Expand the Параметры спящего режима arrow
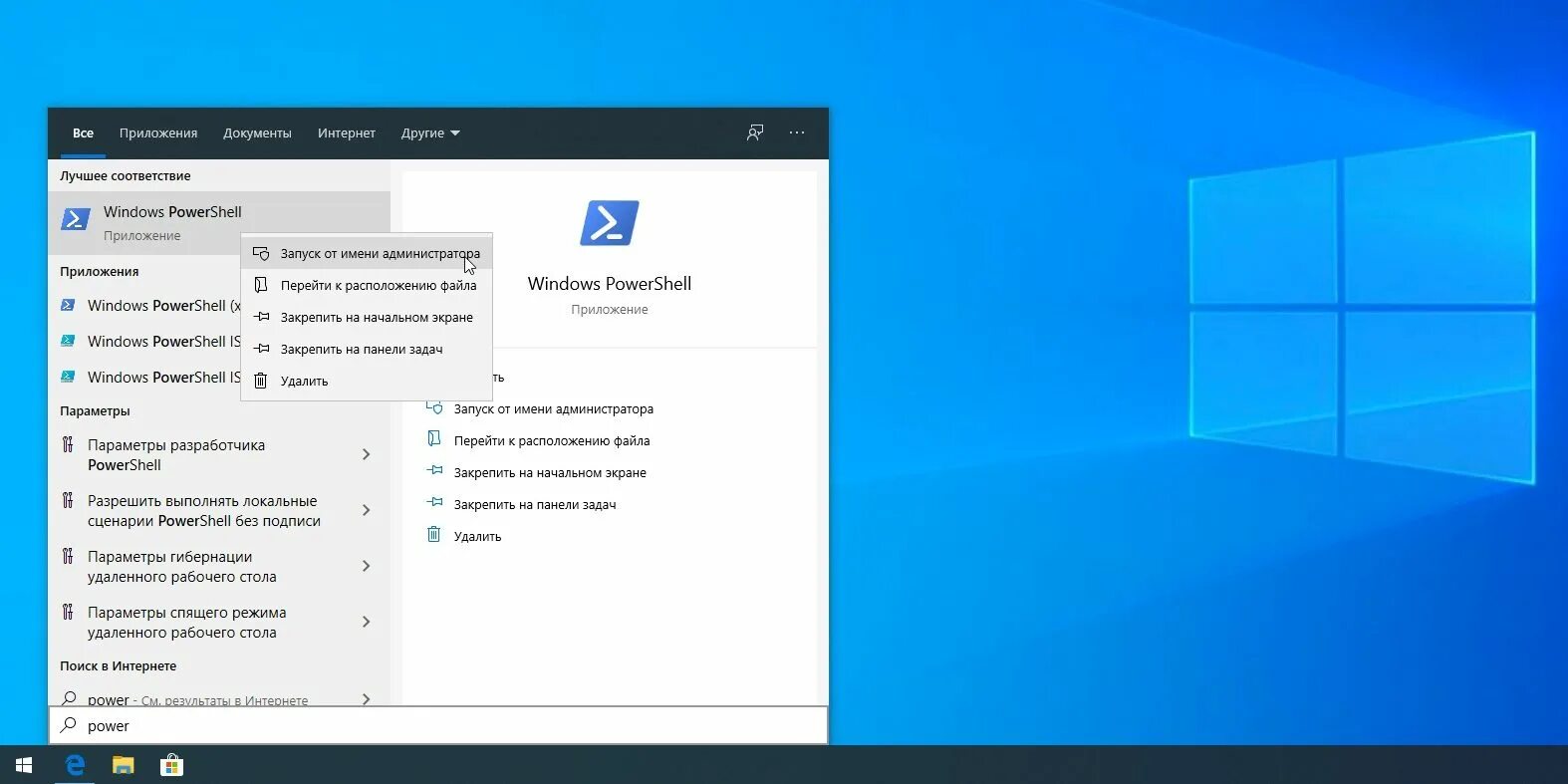 coord(367,622)
